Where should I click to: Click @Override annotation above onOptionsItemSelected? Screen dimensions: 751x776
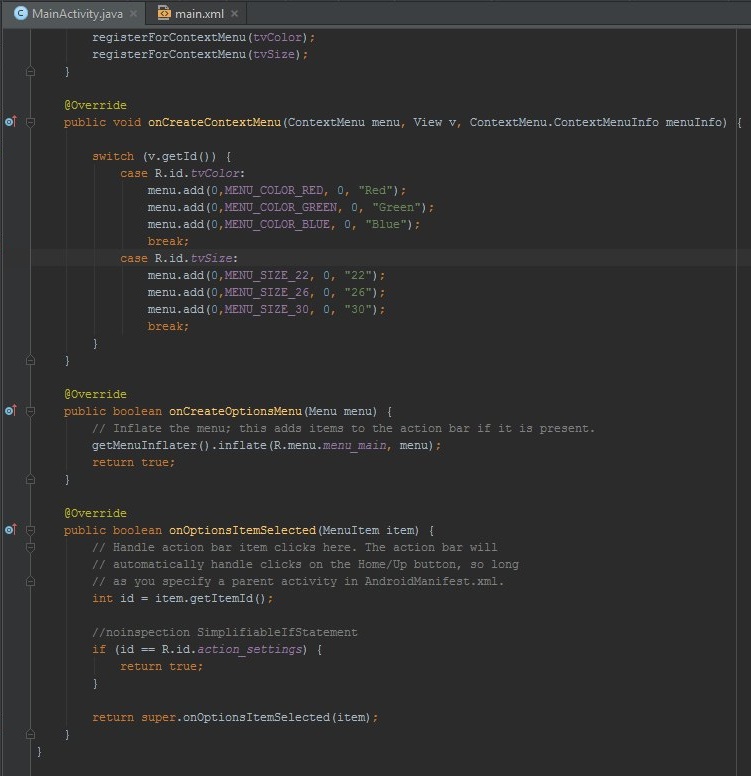(95, 513)
